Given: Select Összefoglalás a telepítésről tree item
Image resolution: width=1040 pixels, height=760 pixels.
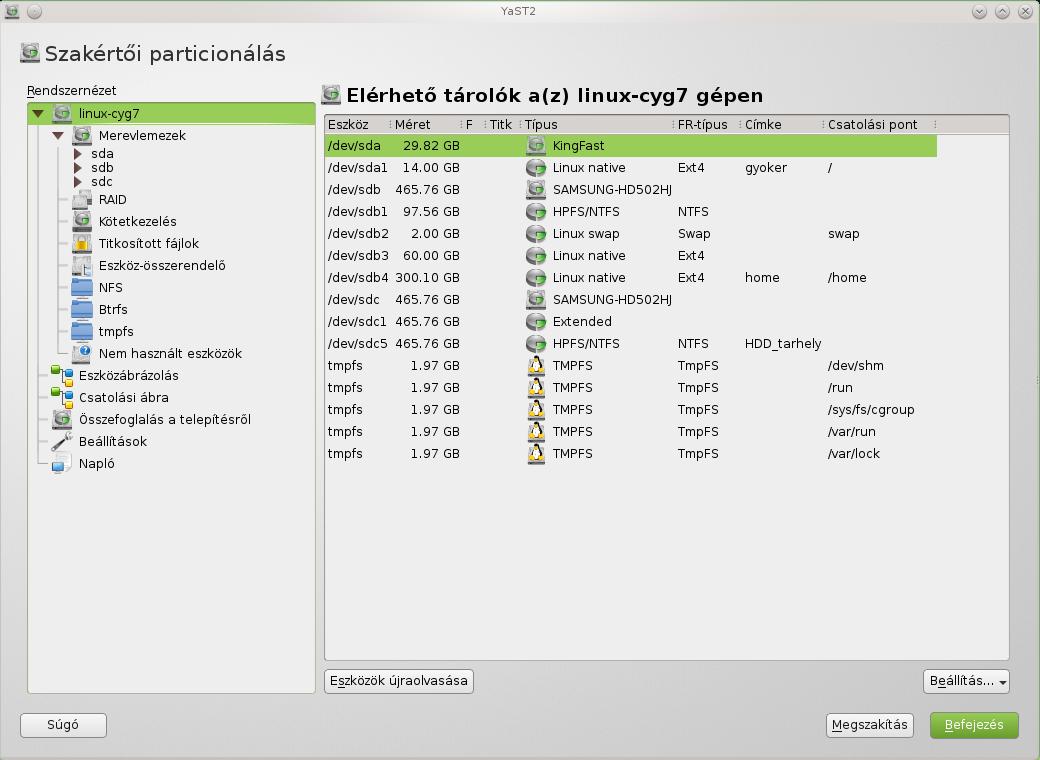Looking at the screenshot, I should [164, 419].
